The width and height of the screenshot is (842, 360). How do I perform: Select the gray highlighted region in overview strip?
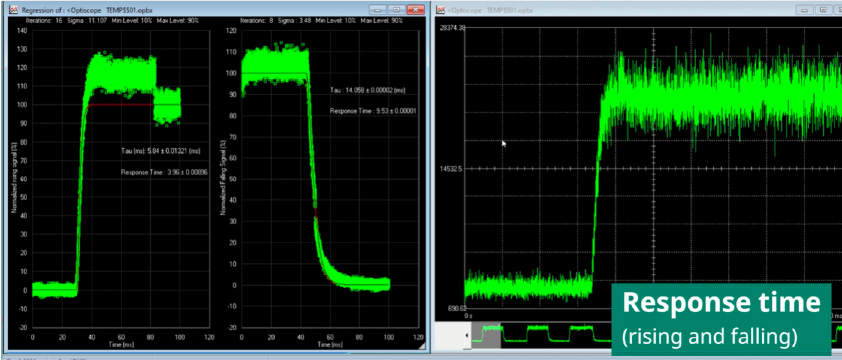(x=486, y=335)
